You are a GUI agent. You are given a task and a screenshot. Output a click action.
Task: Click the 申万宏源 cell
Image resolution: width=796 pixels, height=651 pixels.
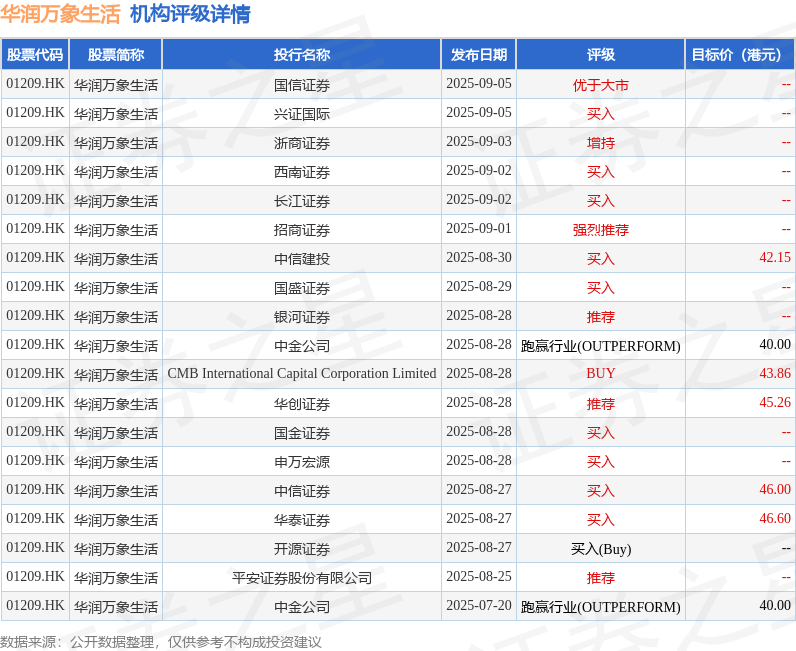pos(302,461)
